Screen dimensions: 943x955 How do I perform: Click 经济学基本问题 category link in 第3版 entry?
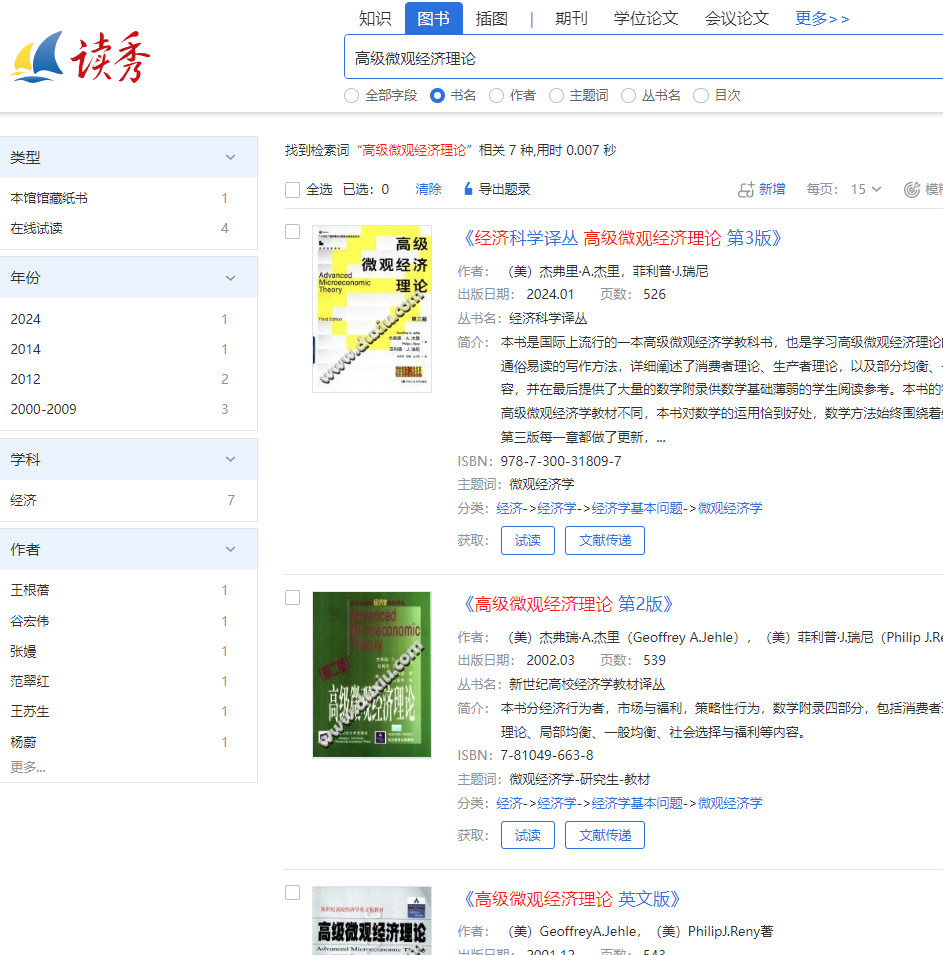tap(637, 508)
